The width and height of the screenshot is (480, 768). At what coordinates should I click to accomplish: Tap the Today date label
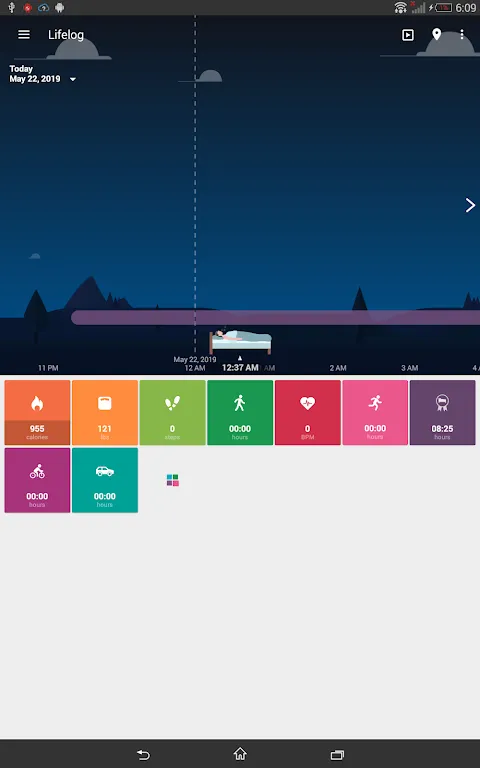click(21, 69)
